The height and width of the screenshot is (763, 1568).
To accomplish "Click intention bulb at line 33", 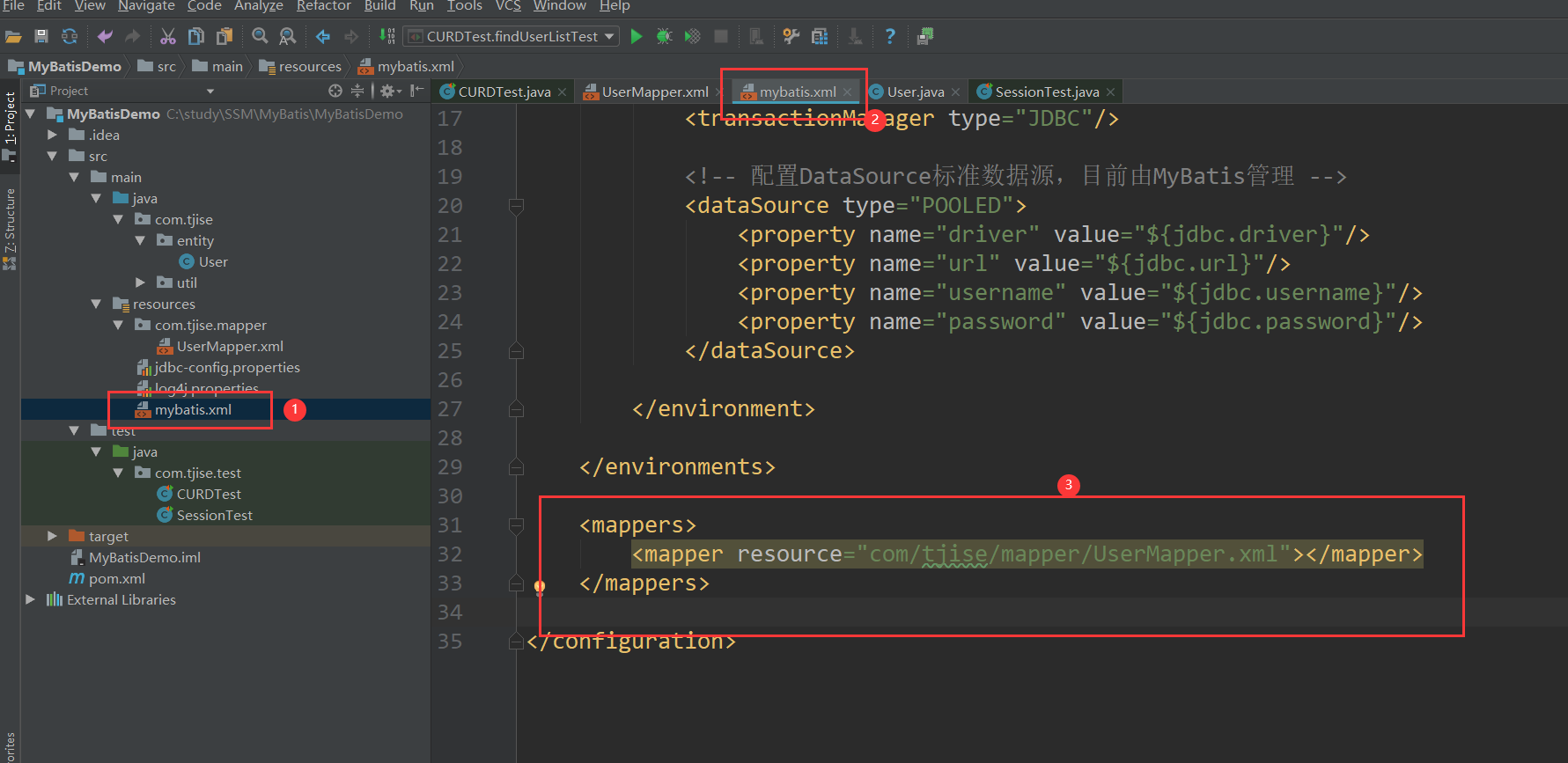I will tap(539, 586).
